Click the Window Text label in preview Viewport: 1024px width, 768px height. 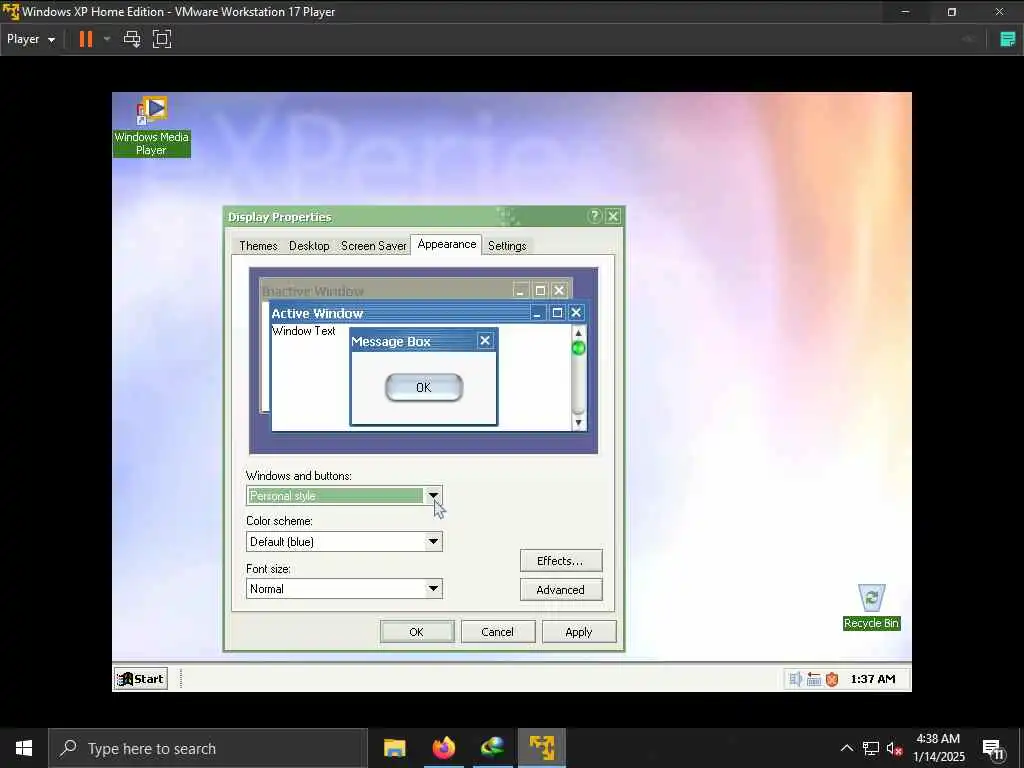[x=304, y=331]
